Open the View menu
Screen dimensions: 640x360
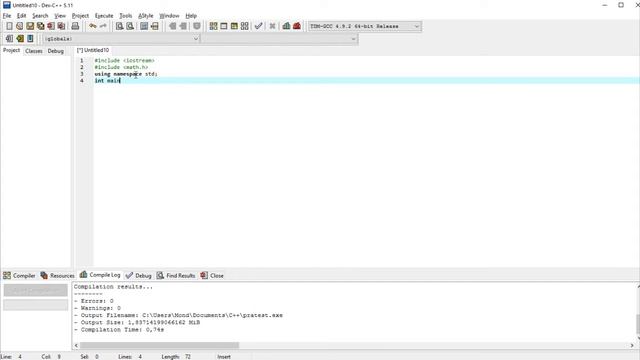click(x=60, y=16)
